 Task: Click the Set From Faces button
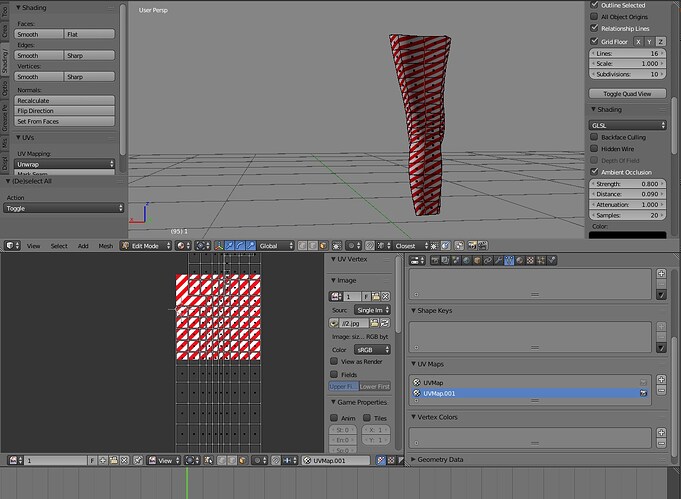65,121
